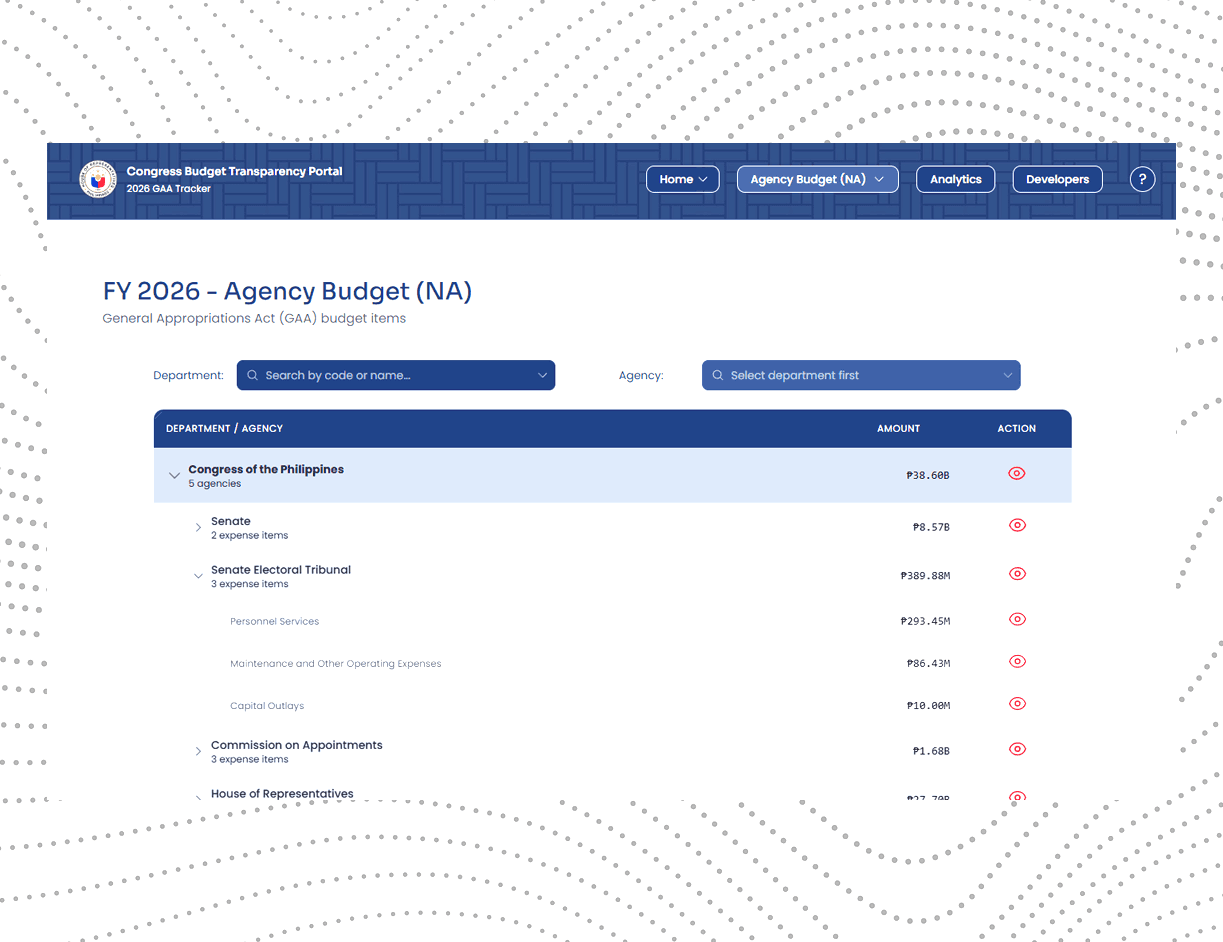Collapse Congress of the Philippines chevron
Screen dimensions: 1223x942
point(175,476)
